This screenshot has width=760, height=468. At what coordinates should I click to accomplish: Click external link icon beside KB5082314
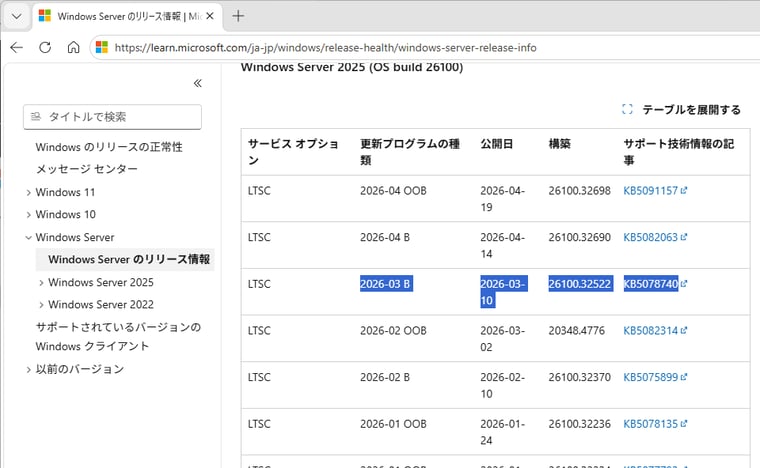click(684, 330)
